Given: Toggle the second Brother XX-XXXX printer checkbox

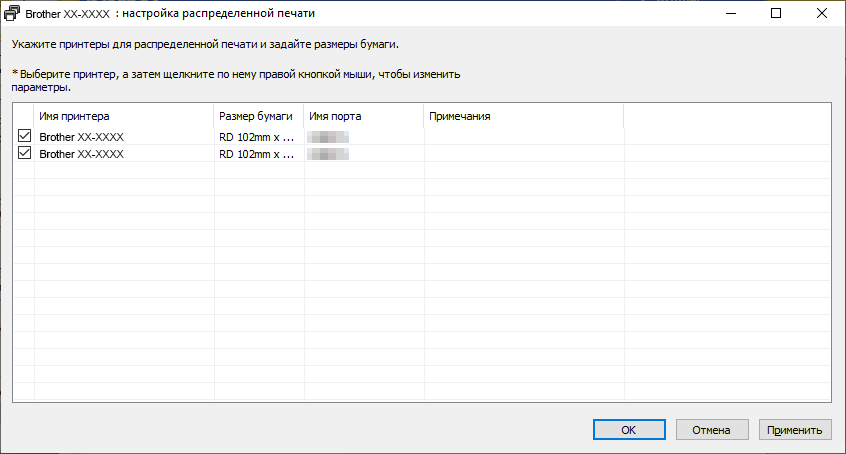Looking at the screenshot, I should click(x=24, y=154).
